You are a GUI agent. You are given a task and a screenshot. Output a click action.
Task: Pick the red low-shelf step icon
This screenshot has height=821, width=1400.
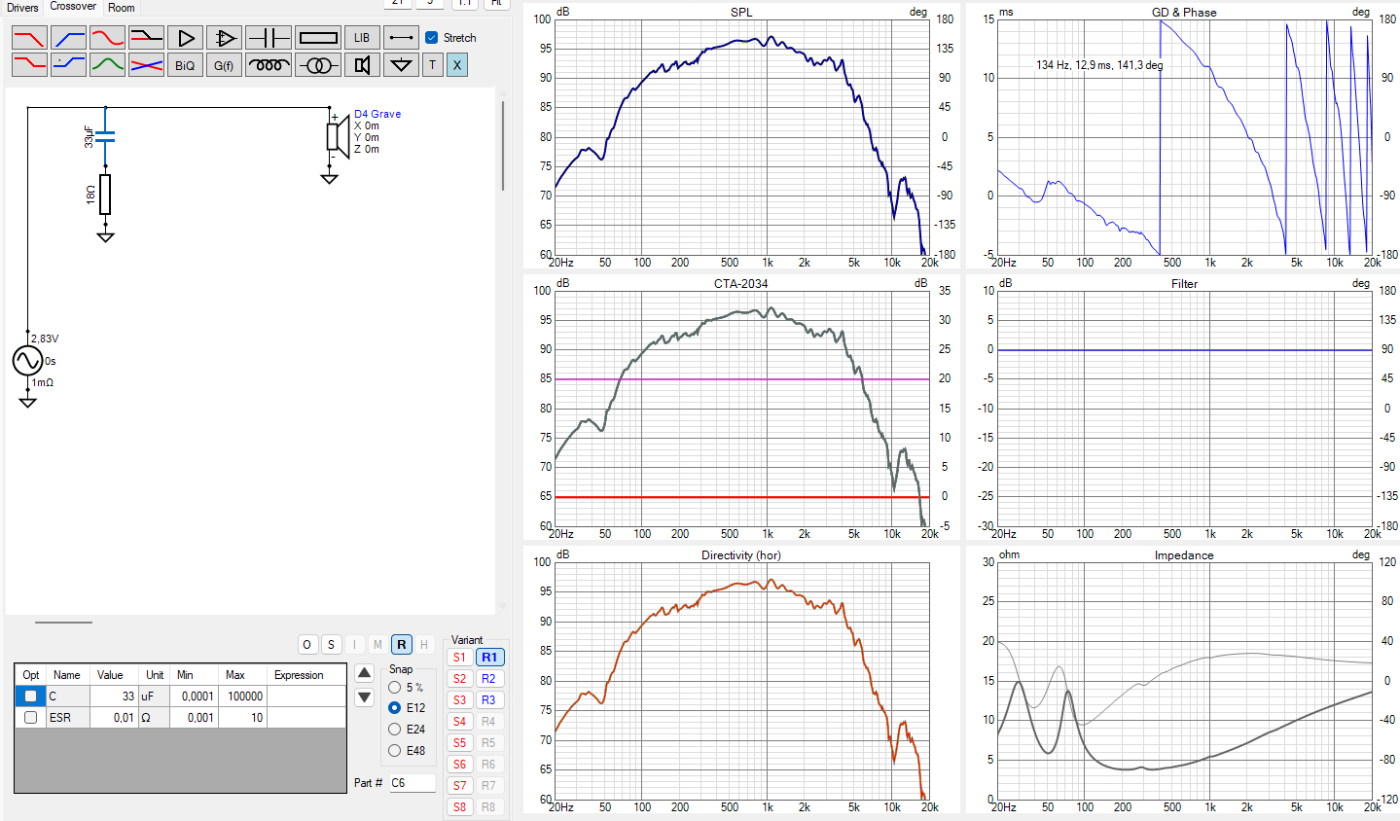(28, 65)
